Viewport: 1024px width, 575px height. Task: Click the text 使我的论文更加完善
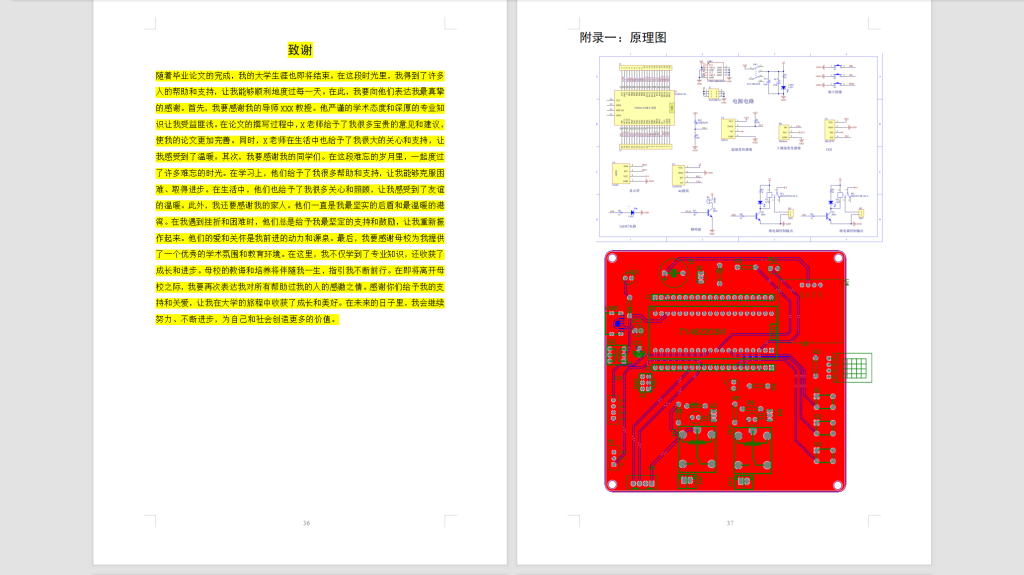[193, 140]
